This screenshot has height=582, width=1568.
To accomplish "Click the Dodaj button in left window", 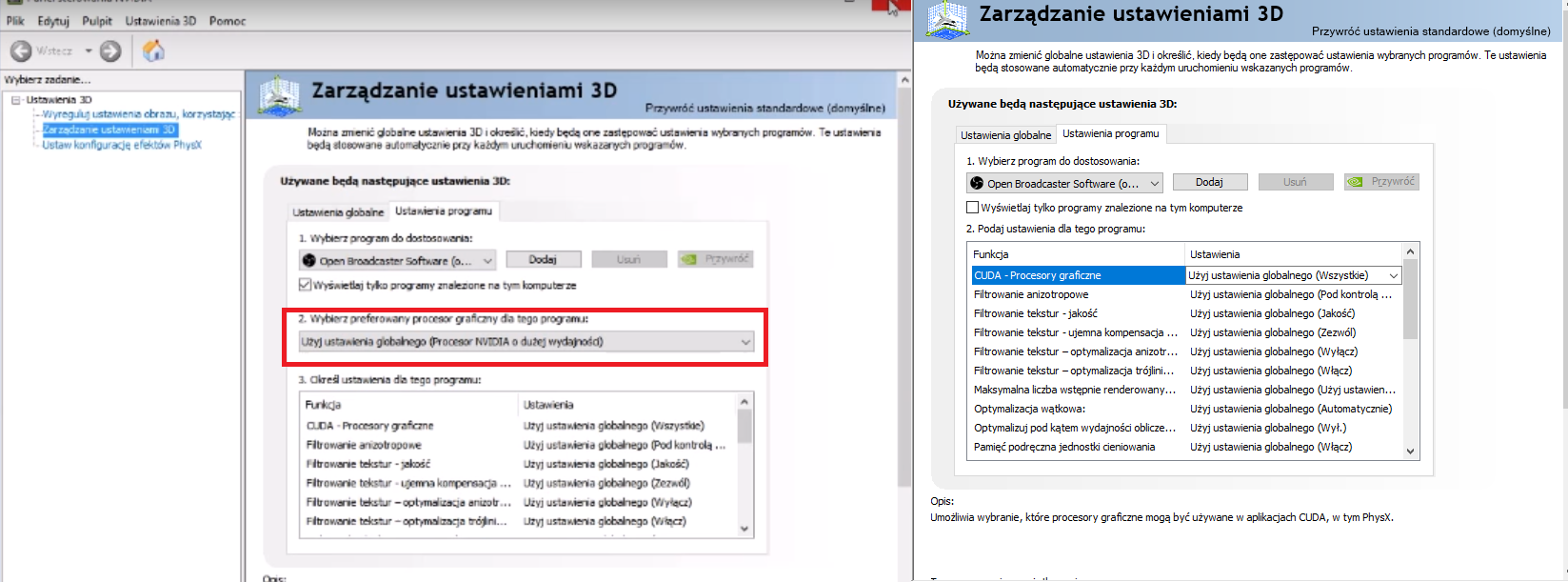I will click(x=543, y=259).
